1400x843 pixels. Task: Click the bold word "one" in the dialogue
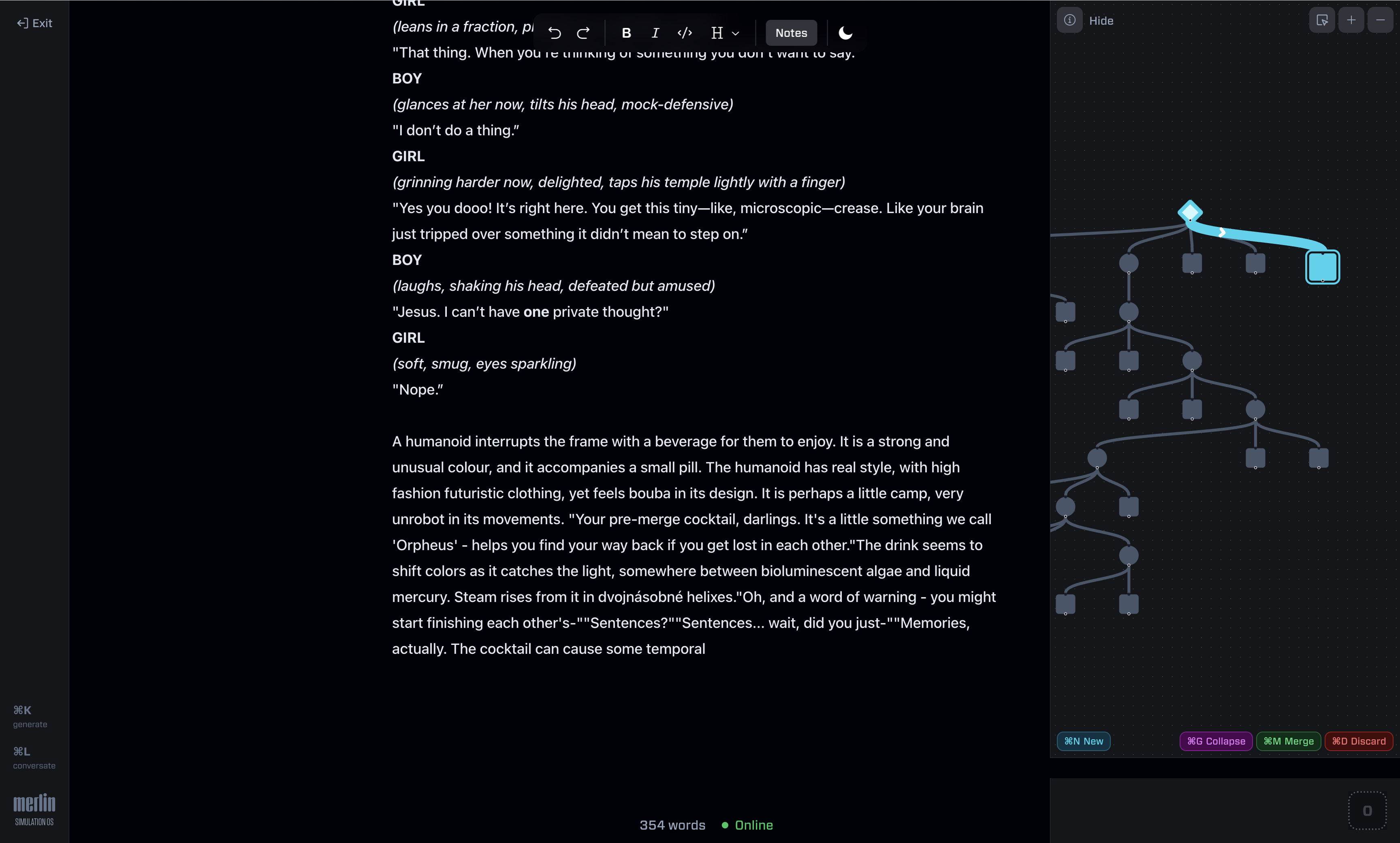(536, 312)
